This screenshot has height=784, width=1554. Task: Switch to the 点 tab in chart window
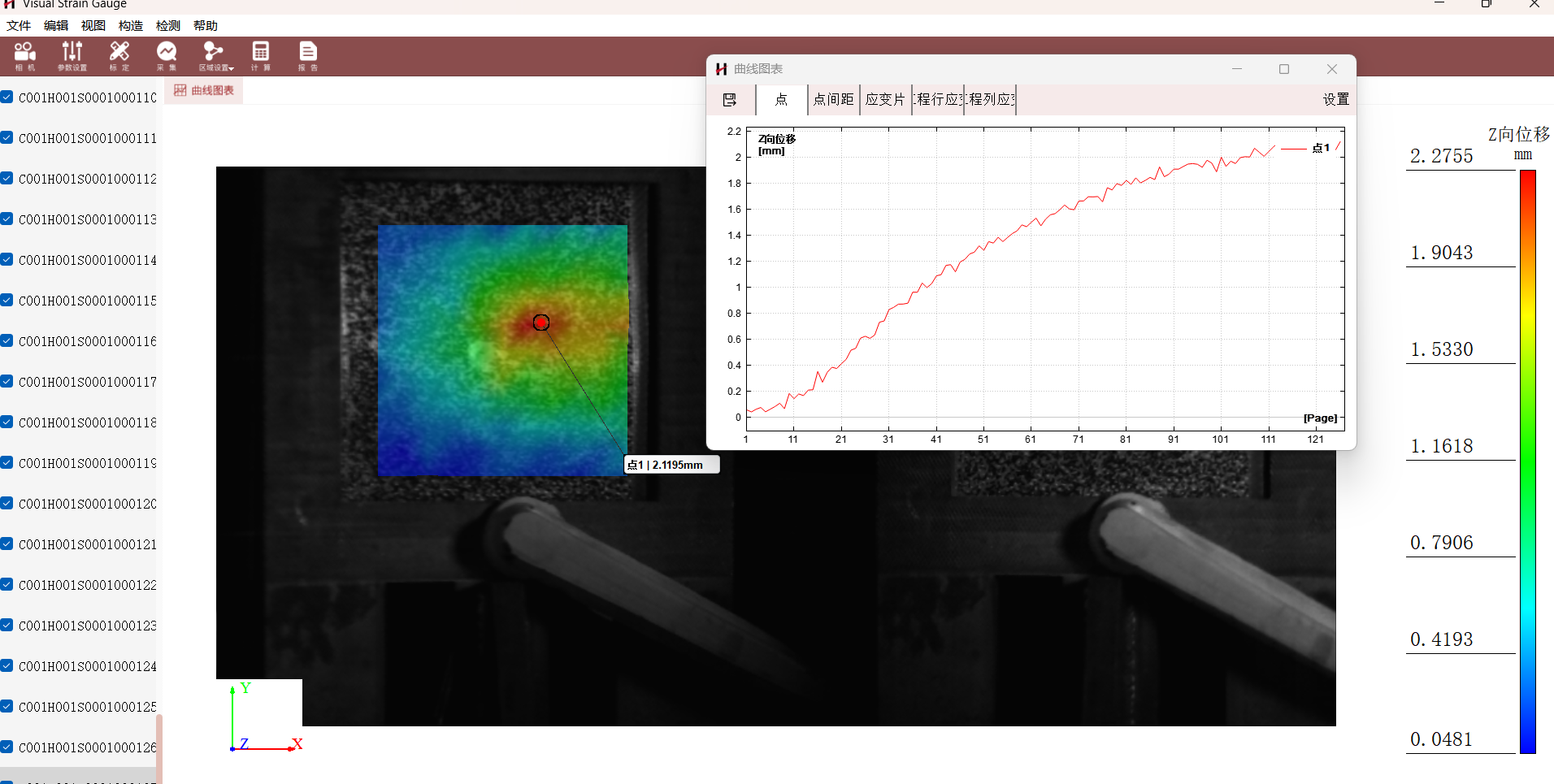tap(781, 100)
